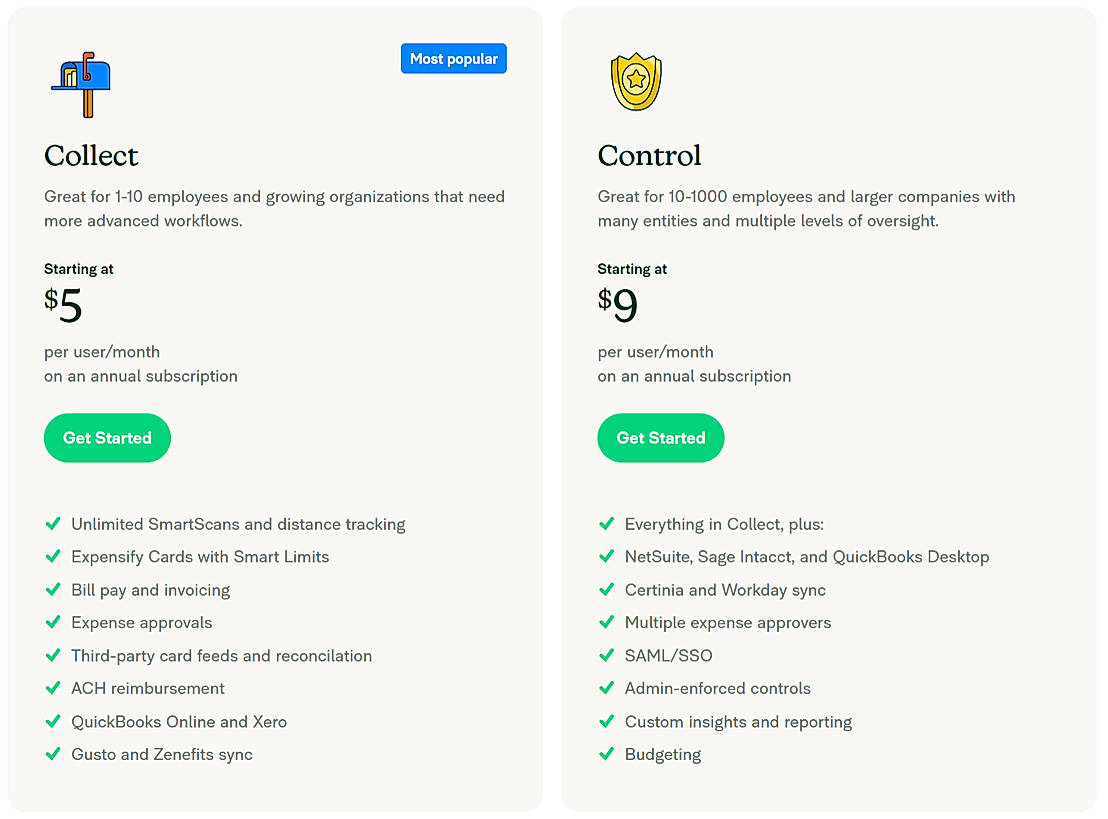Click the Collect plan heading
This screenshot has width=1108, height=819.
91,156
